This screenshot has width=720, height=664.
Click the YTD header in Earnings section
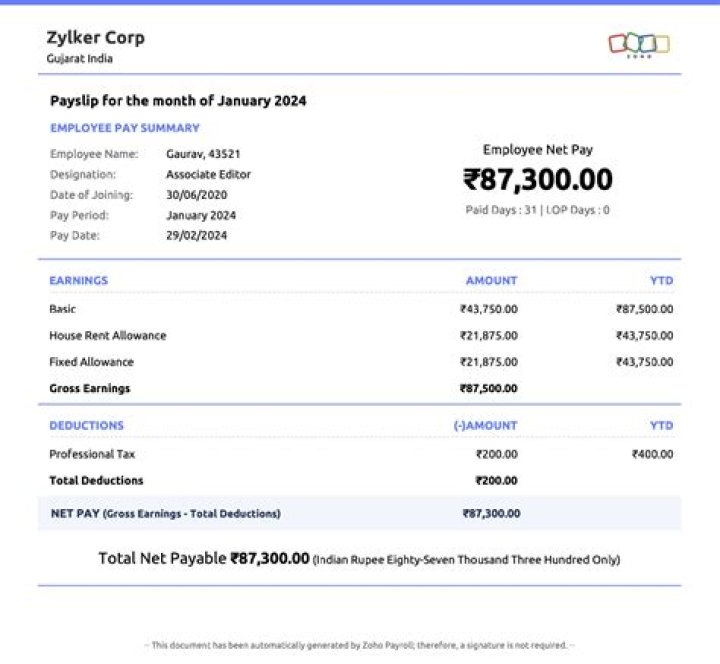(661, 281)
